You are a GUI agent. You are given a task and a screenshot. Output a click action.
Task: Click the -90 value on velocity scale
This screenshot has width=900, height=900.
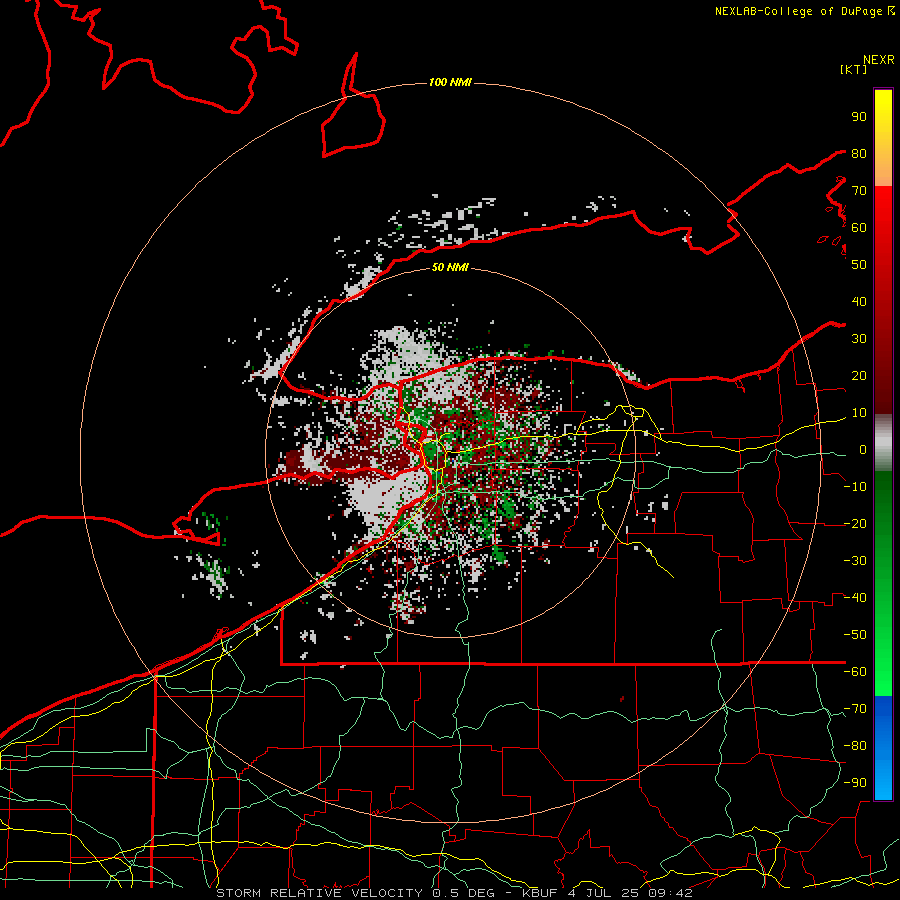855,783
